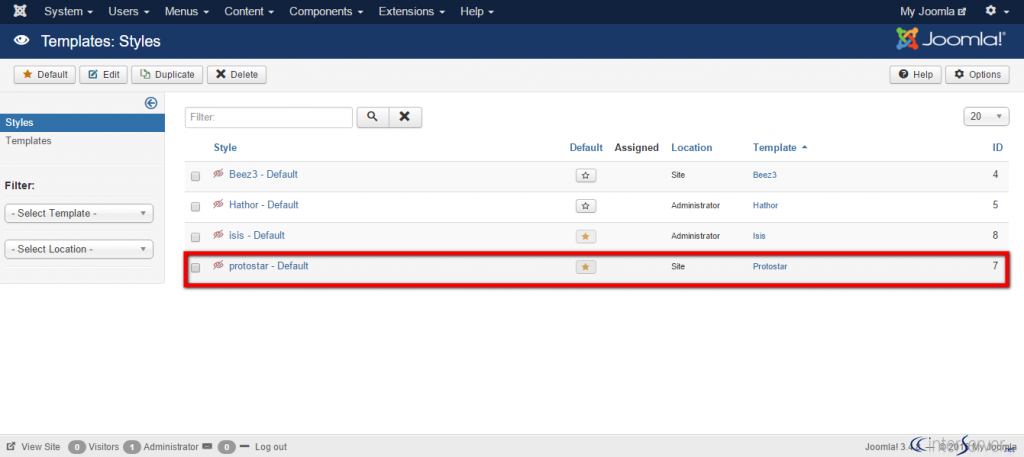Viewport: 1024px width, 457px height.
Task: Click the Joomla! brand logo in header
Action: click(951, 39)
